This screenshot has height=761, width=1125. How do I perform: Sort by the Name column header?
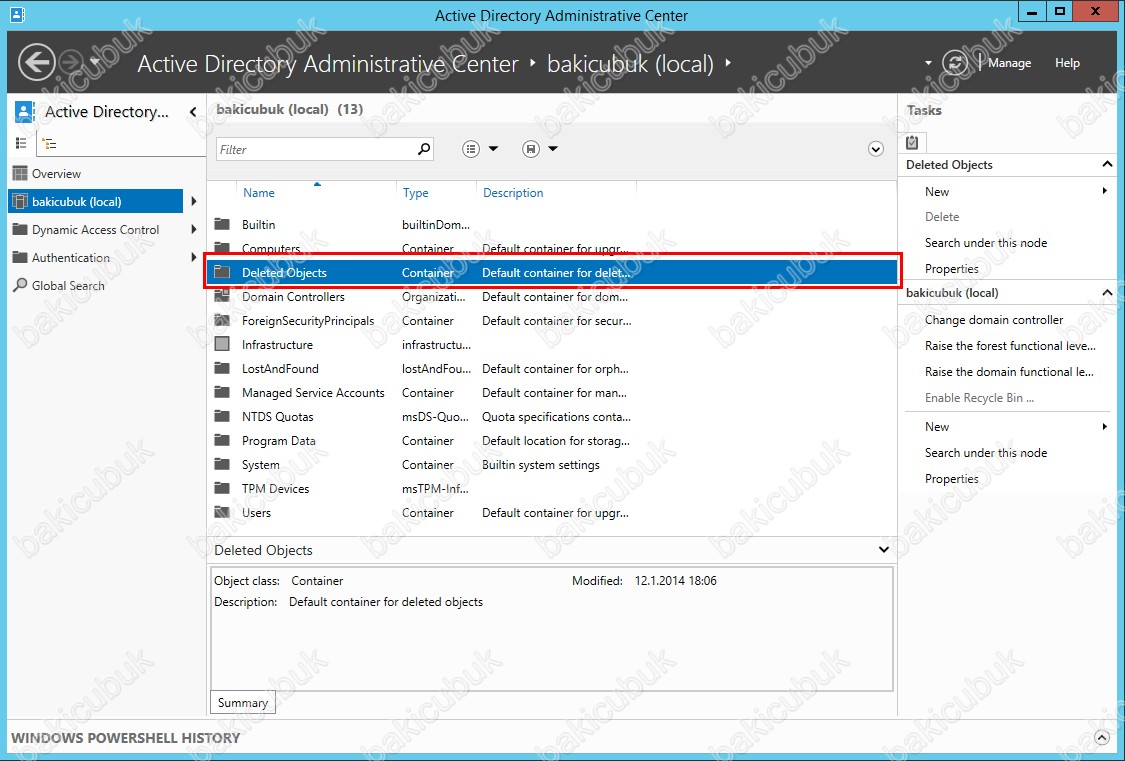click(258, 193)
